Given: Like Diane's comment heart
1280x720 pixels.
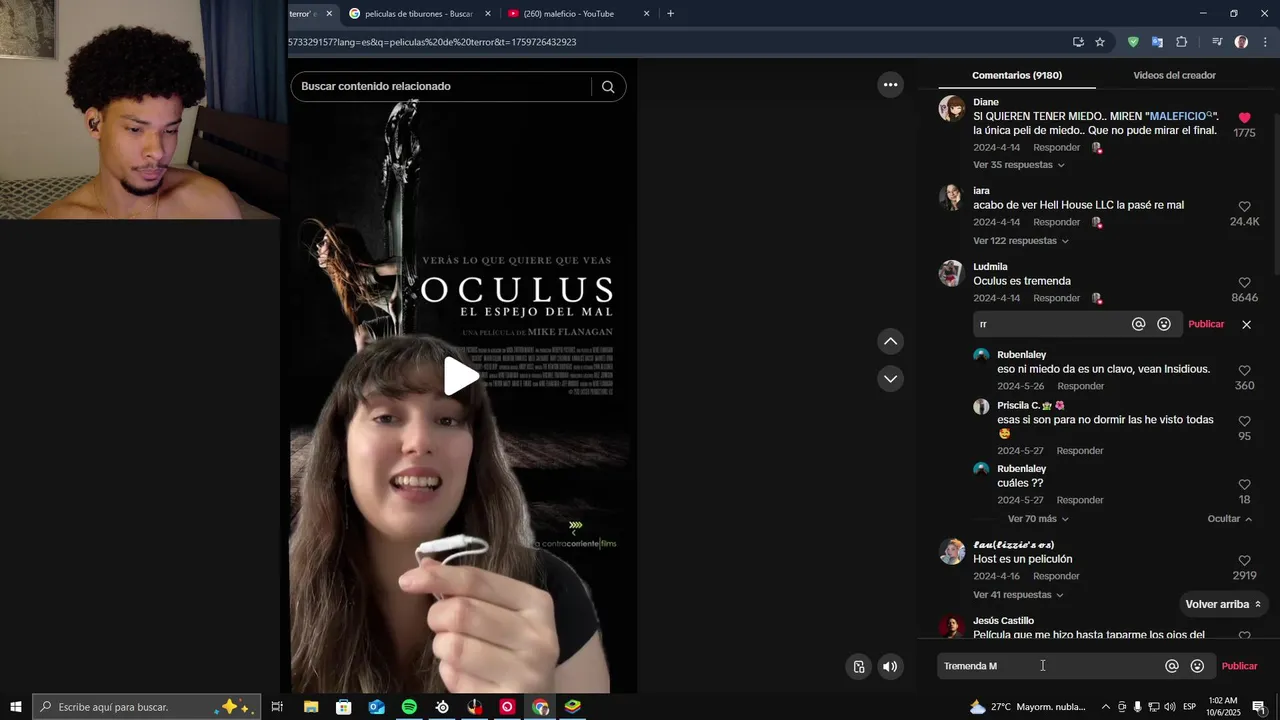Looking at the screenshot, I should tap(1244, 118).
